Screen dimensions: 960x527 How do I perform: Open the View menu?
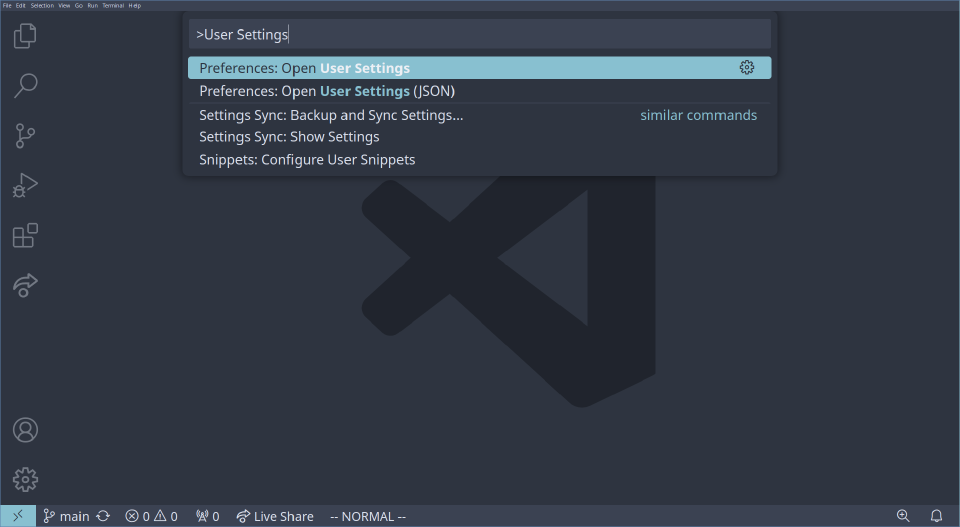[x=64, y=6]
